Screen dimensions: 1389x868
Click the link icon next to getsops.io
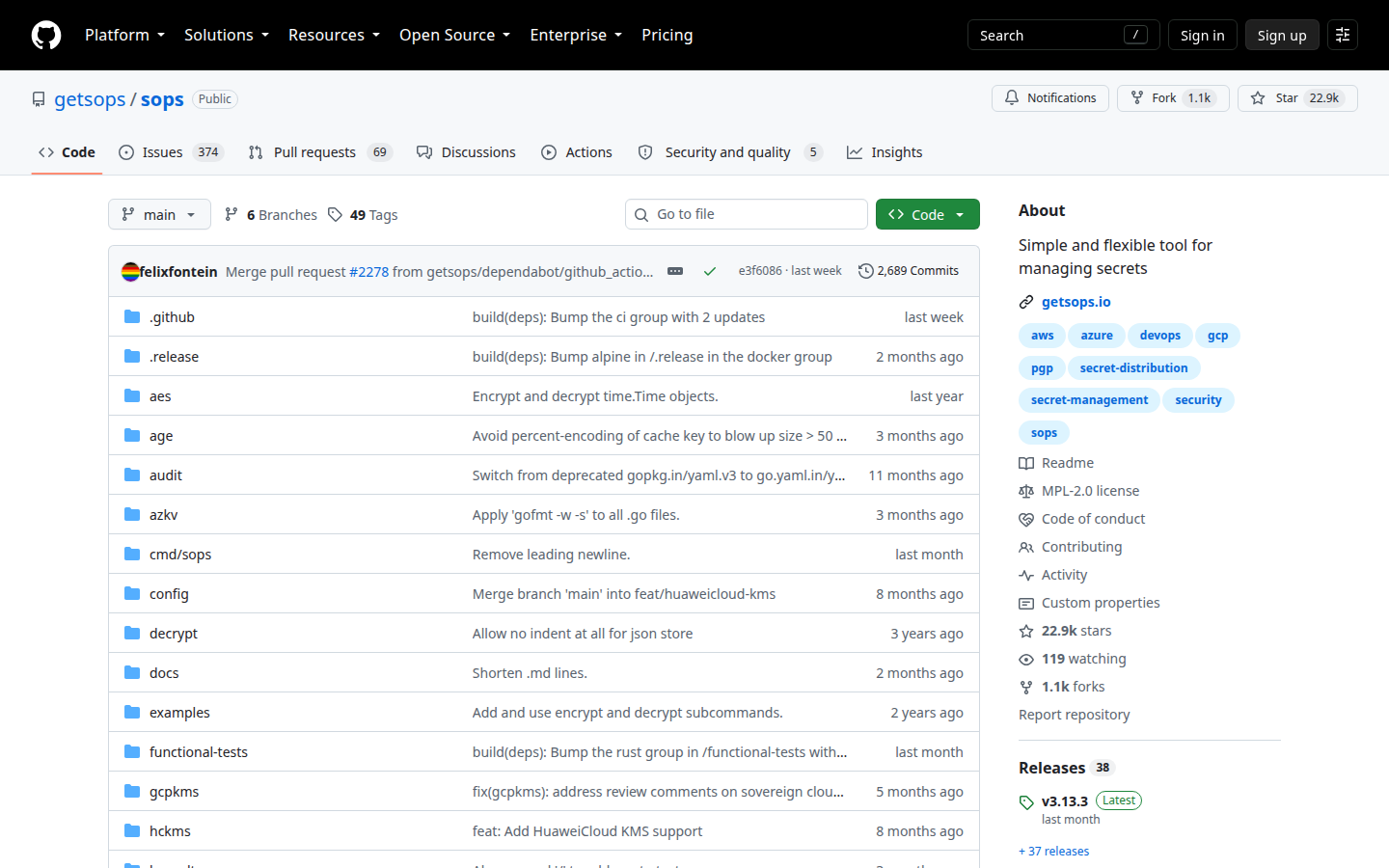tap(1026, 302)
